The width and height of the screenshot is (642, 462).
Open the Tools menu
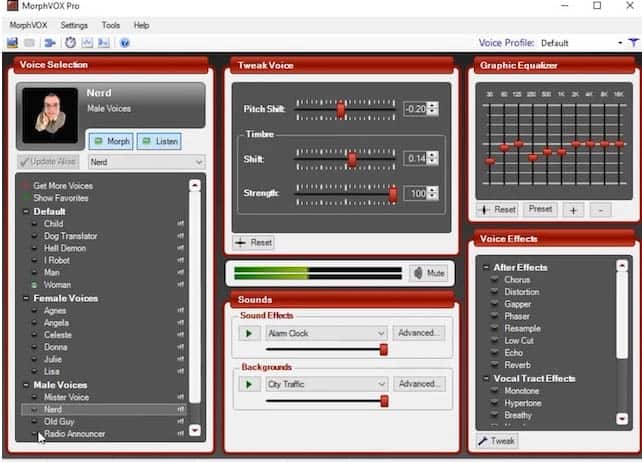111,25
